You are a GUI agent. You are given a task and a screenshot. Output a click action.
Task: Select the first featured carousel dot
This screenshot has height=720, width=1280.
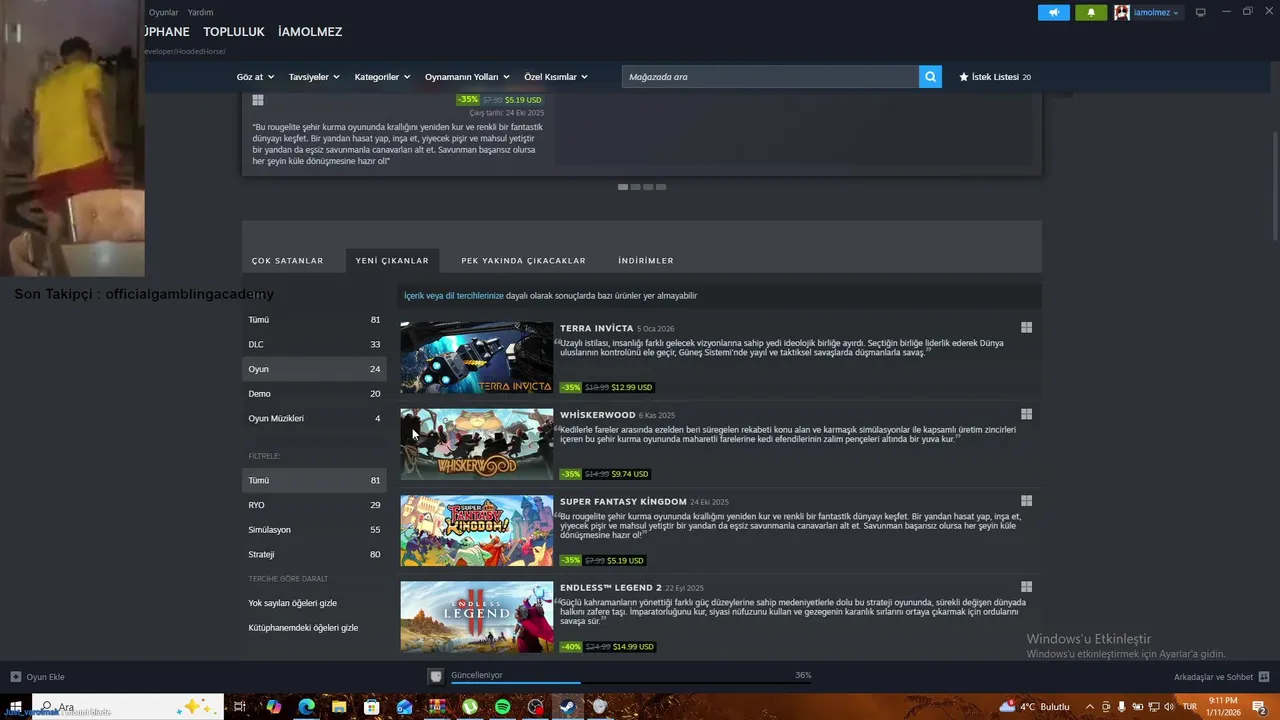click(623, 187)
